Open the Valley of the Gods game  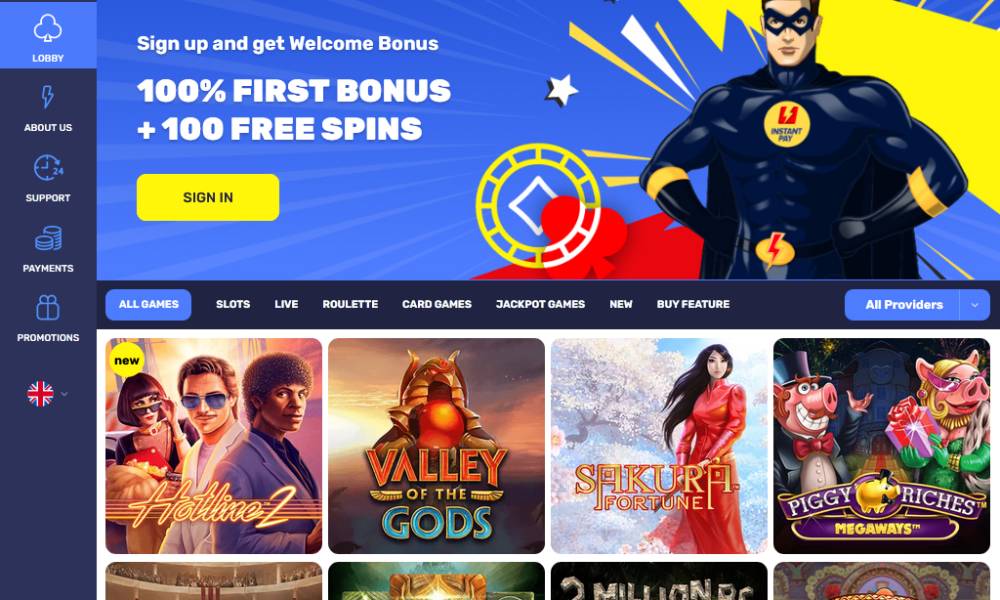[437, 446]
